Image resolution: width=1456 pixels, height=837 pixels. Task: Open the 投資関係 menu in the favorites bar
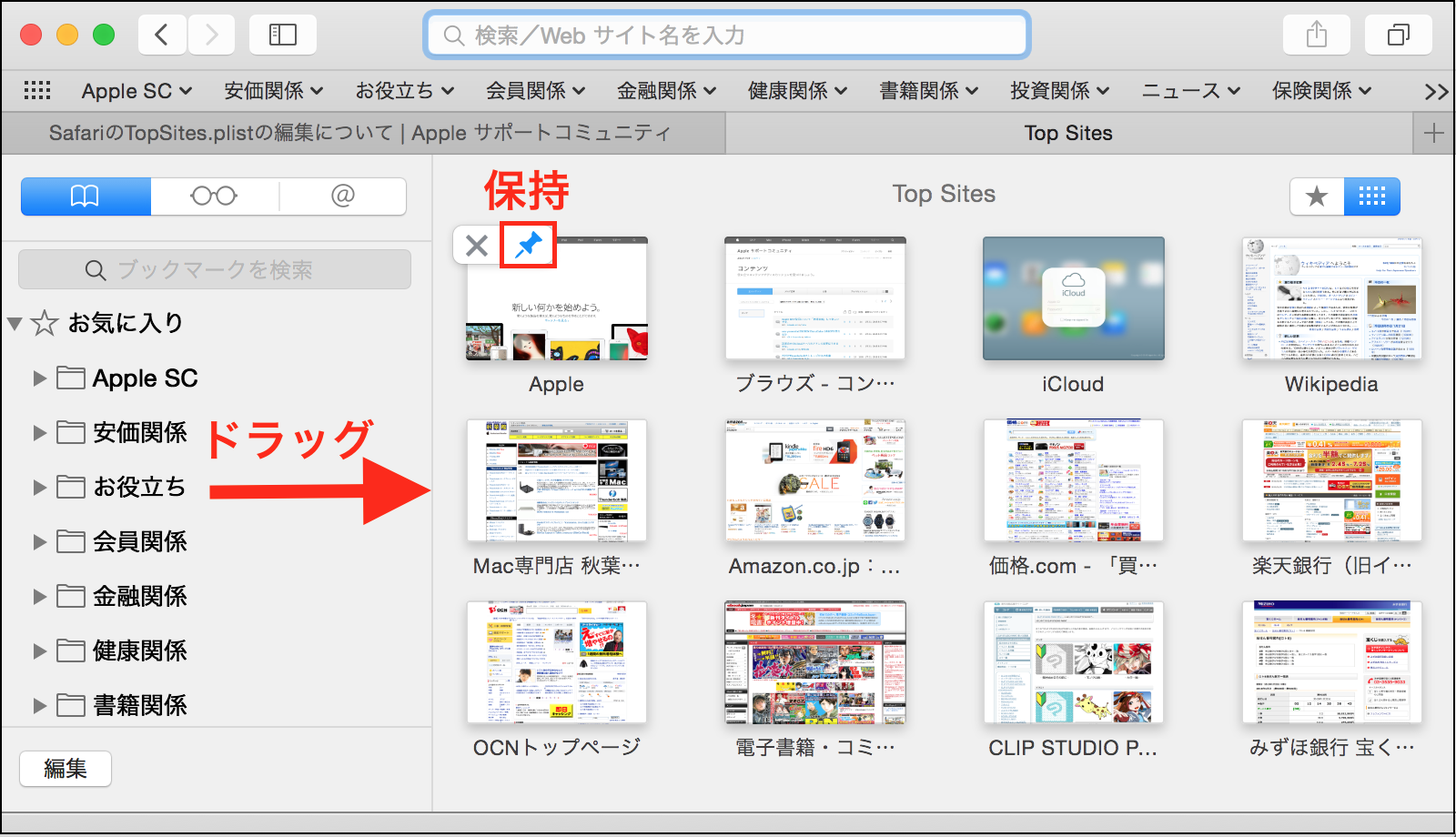[x=1060, y=91]
